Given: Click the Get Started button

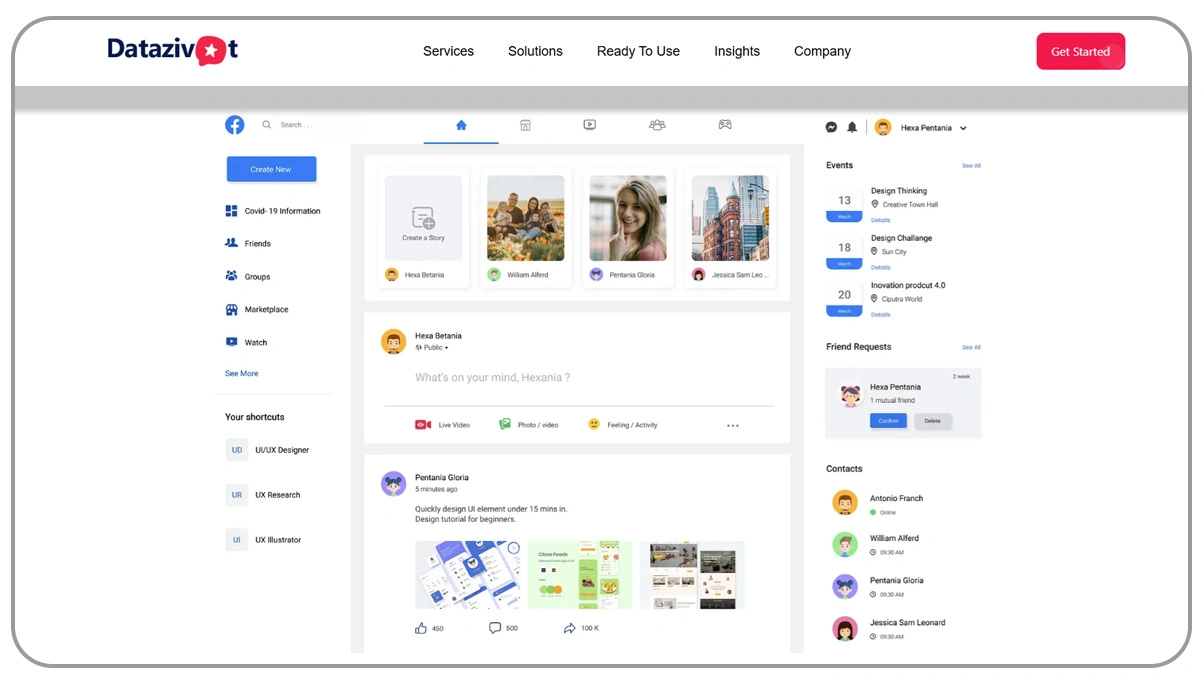Looking at the screenshot, I should pyautogui.click(x=1080, y=52).
